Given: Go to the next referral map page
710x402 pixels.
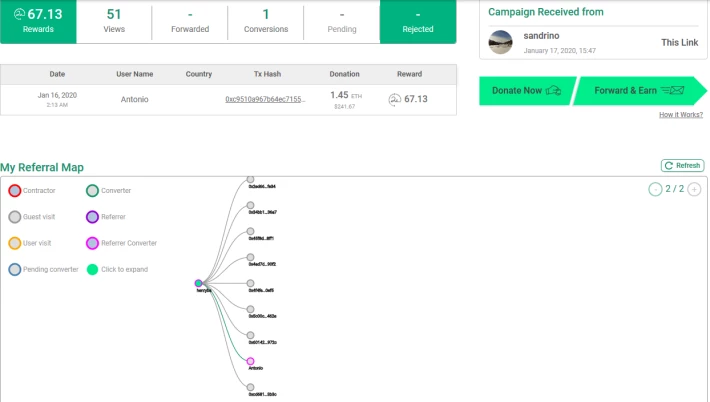Looking at the screenshot, I should [694, 189].
